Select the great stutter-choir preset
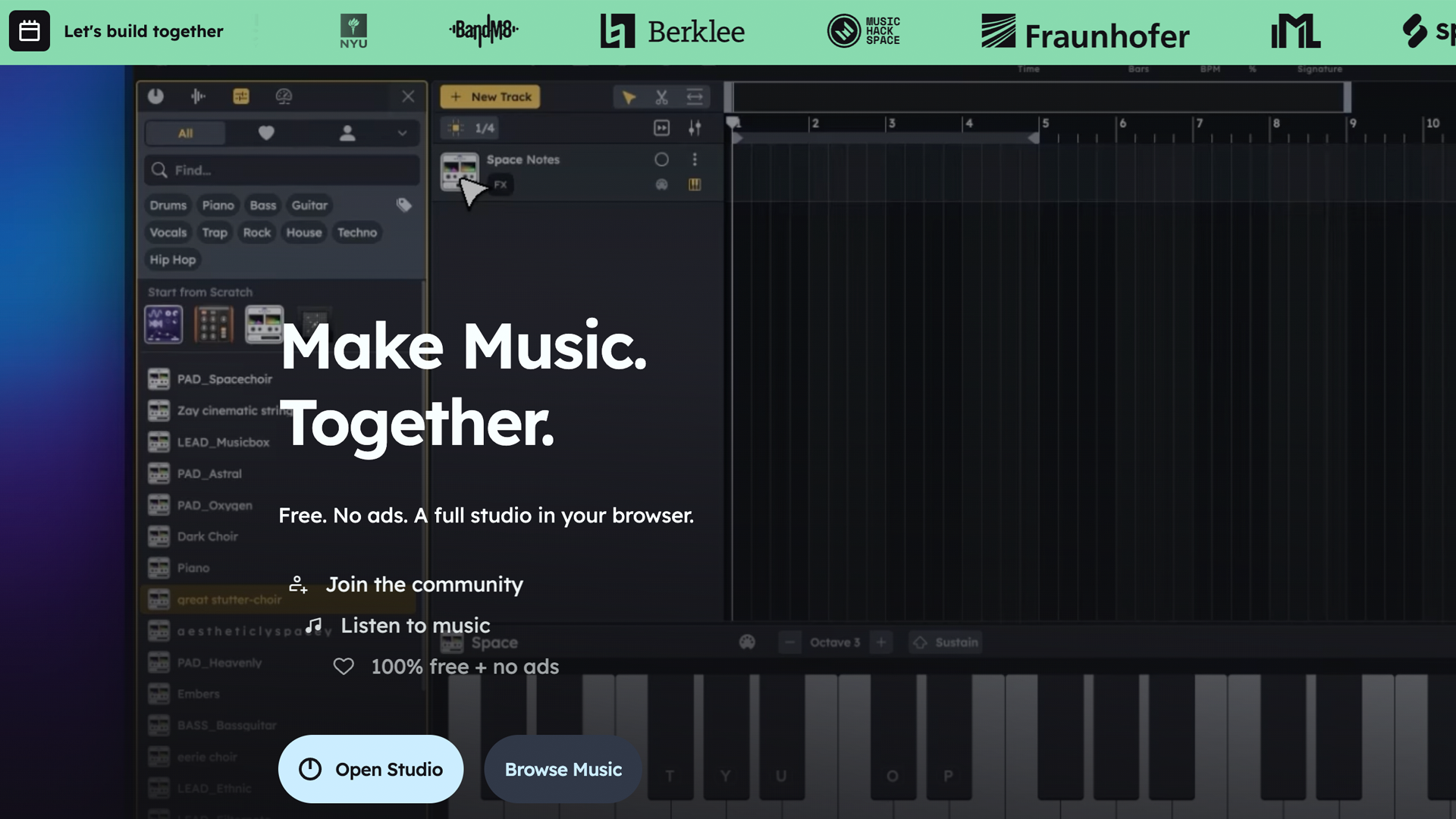This screenshot has height=819, width=1456. point(278,599)
